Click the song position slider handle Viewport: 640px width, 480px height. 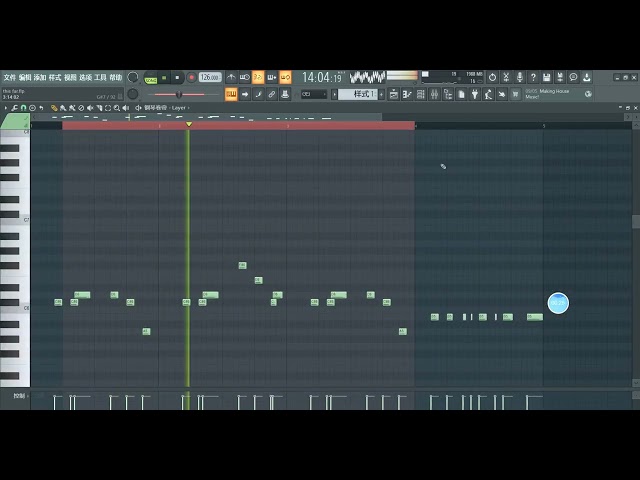pyautogui.click(x=179, y=95)
